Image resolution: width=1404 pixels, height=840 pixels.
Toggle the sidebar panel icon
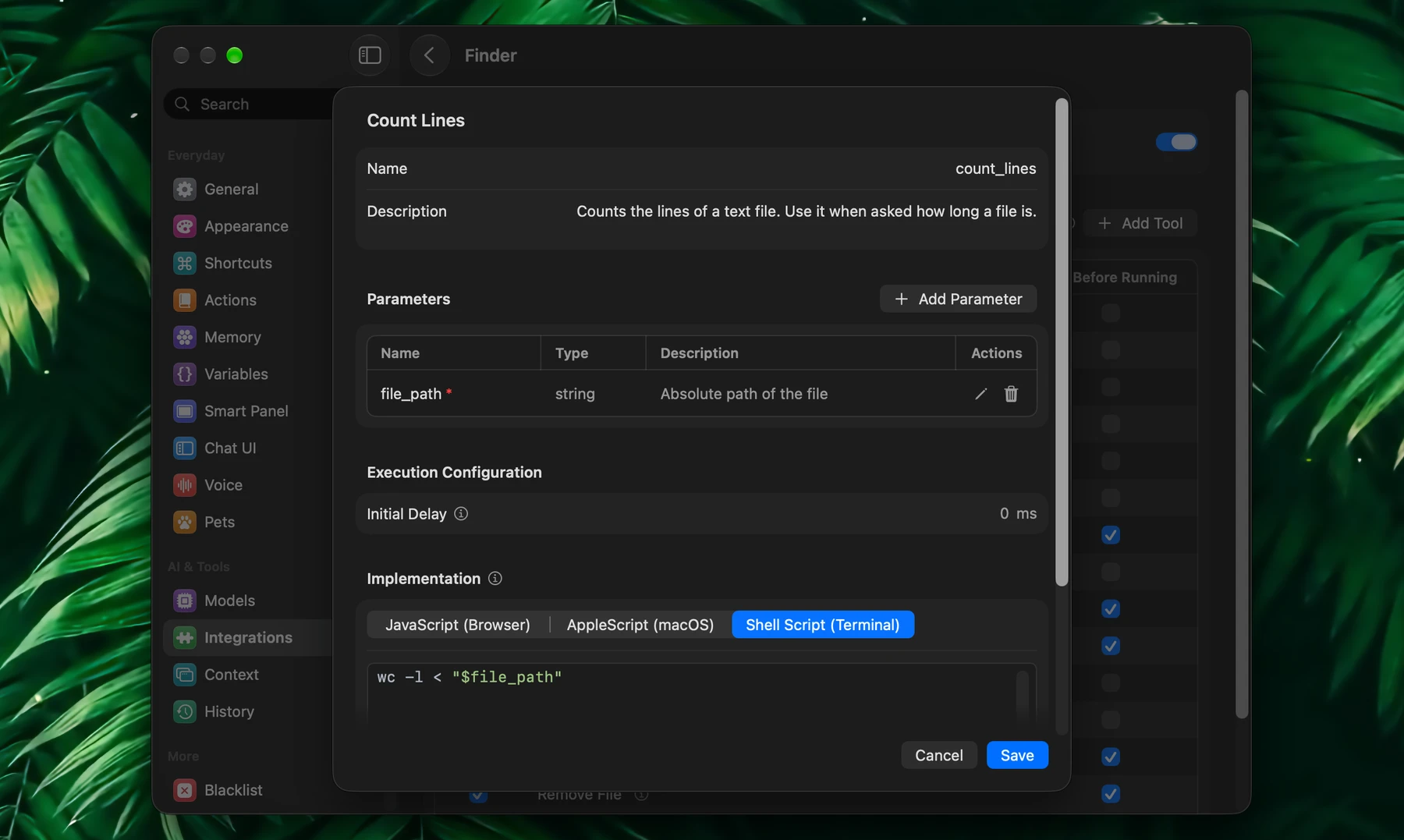(x=370, y=55)
